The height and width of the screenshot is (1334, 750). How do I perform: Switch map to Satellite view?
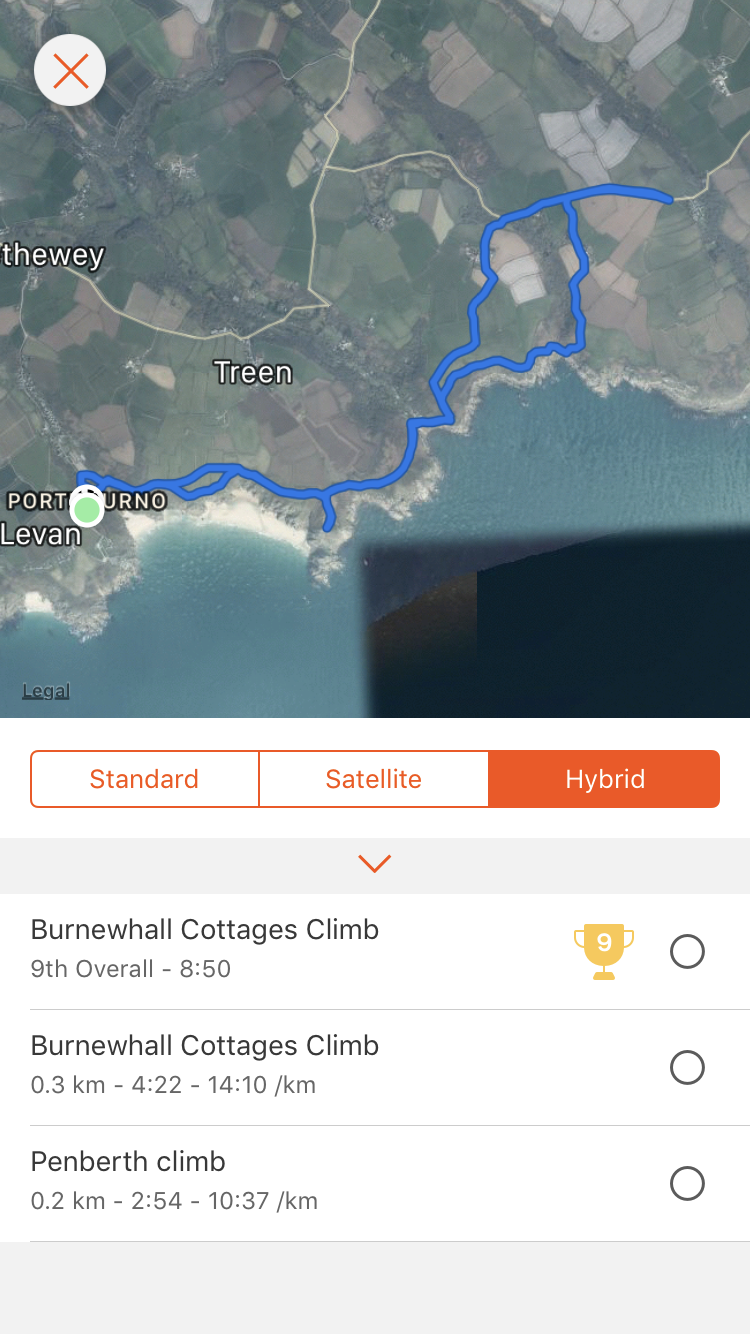(x=374, y=779)
